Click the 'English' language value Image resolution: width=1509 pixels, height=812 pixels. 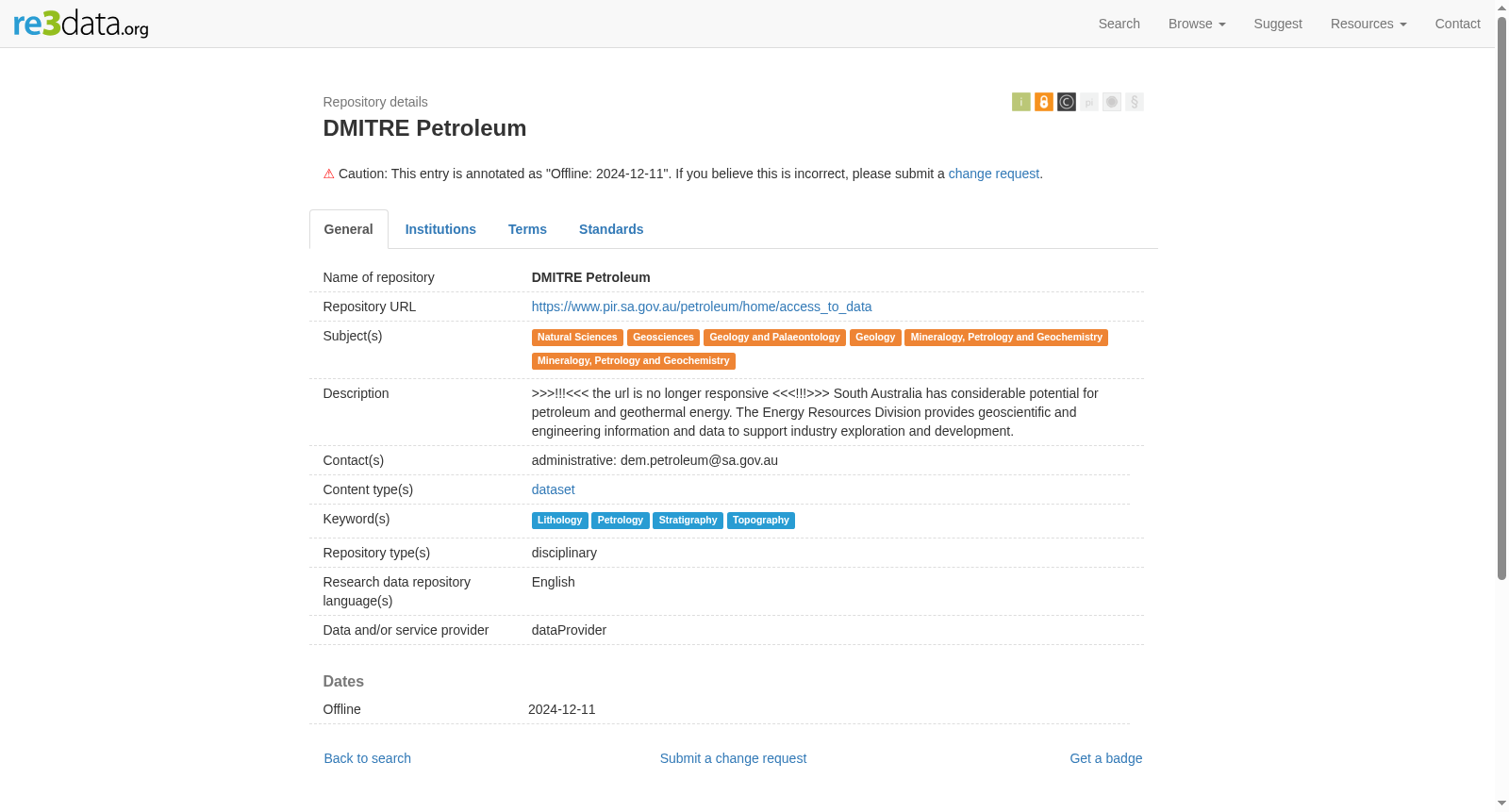tap(554, 582)
